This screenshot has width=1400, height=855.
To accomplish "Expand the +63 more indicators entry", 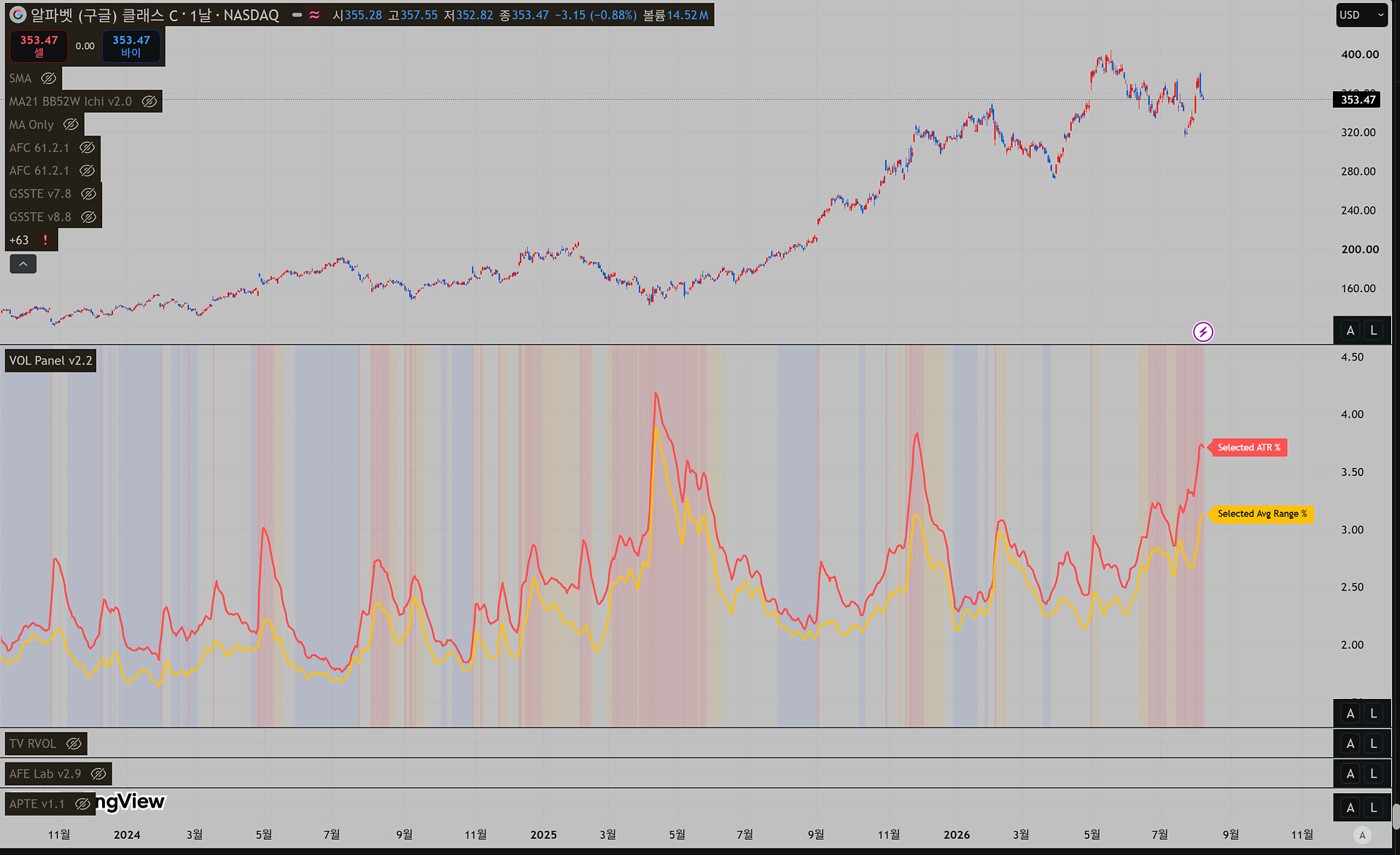I will click(x=19, y=240).
